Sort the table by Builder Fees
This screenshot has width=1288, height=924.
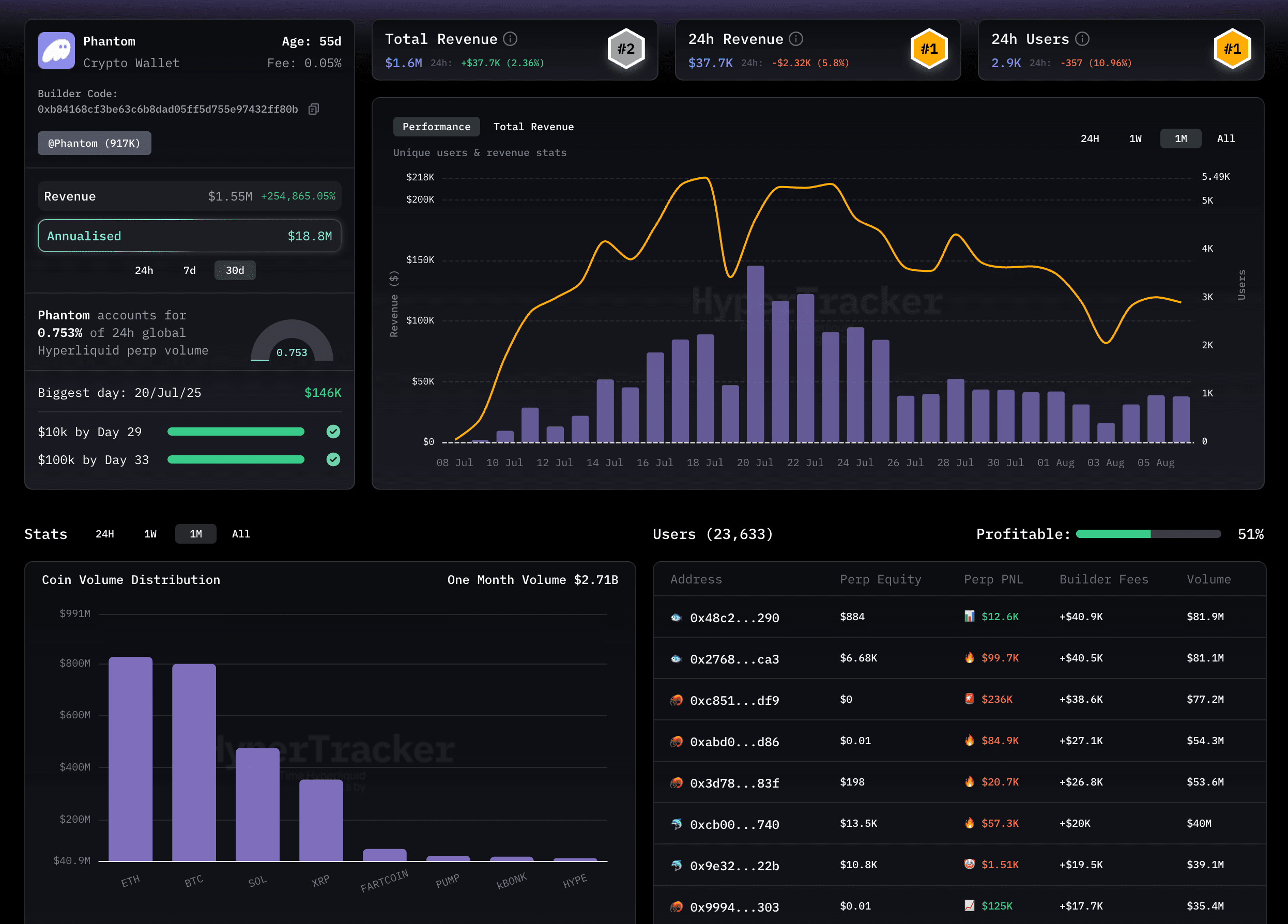click(1103, 579)
